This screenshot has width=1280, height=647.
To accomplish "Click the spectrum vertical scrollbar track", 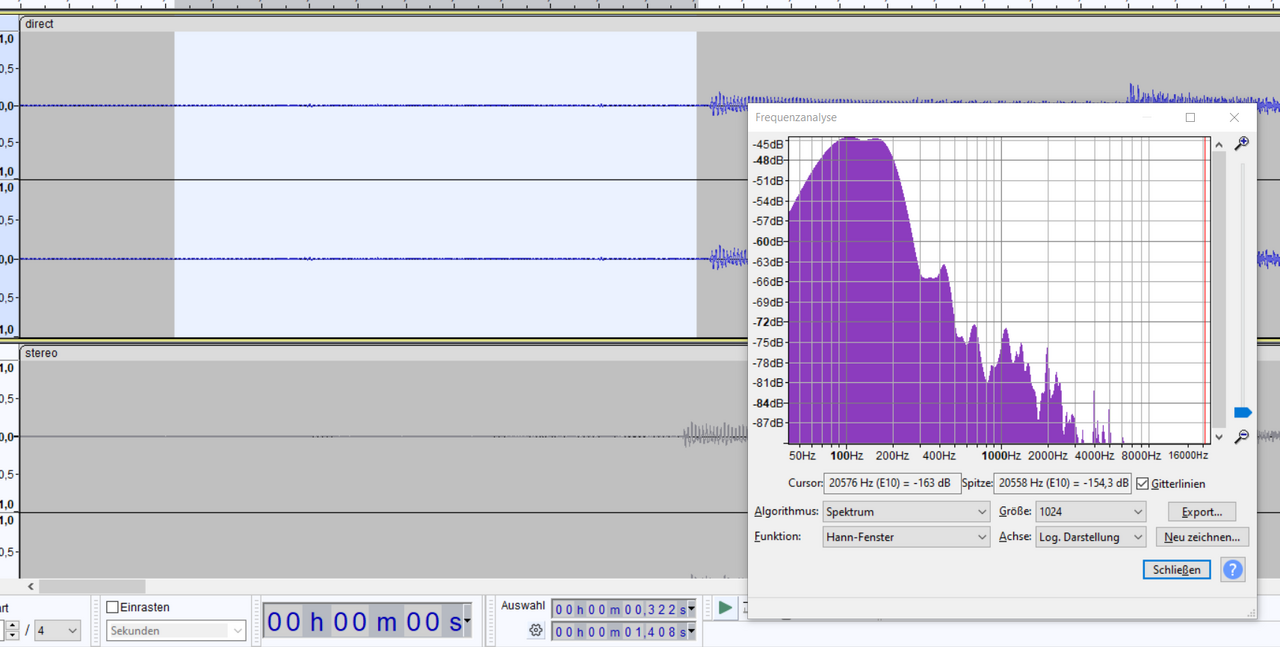I will click(1218, 290).
